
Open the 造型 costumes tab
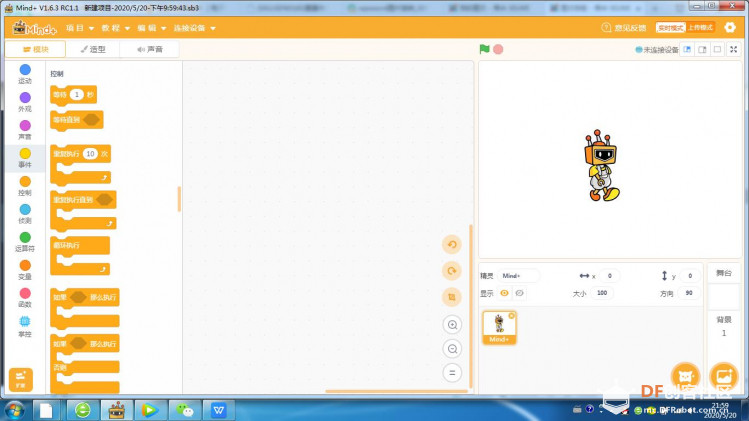tap(93, 49)
